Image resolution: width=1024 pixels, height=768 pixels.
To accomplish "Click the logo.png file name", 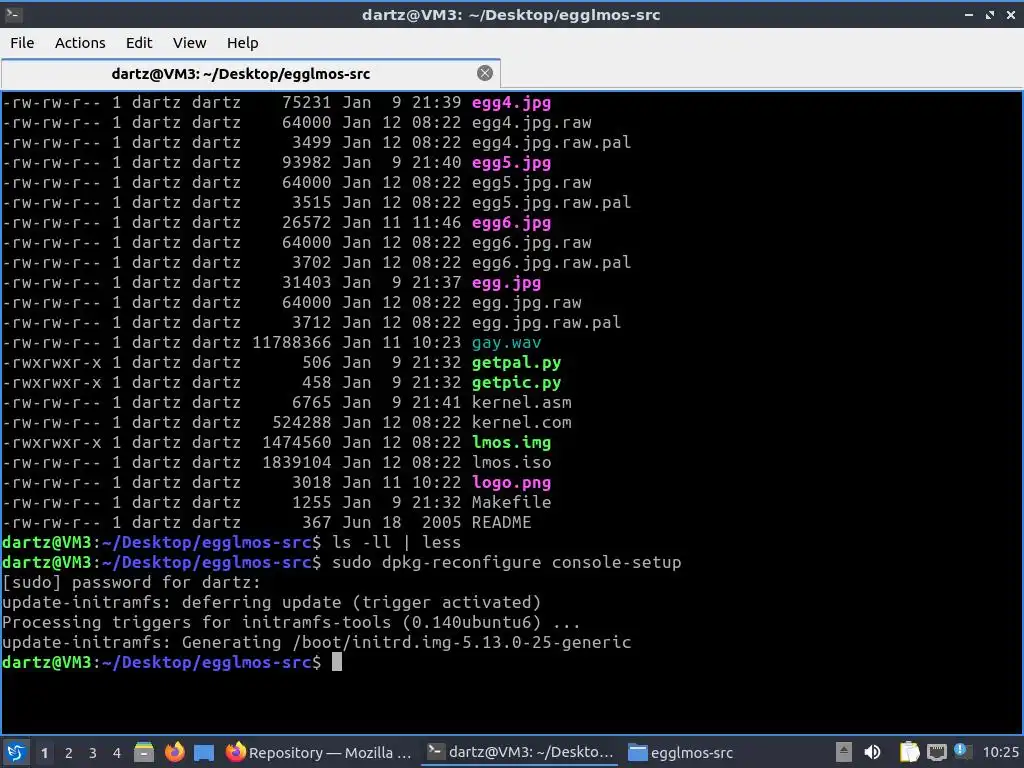I will point(511,483).
